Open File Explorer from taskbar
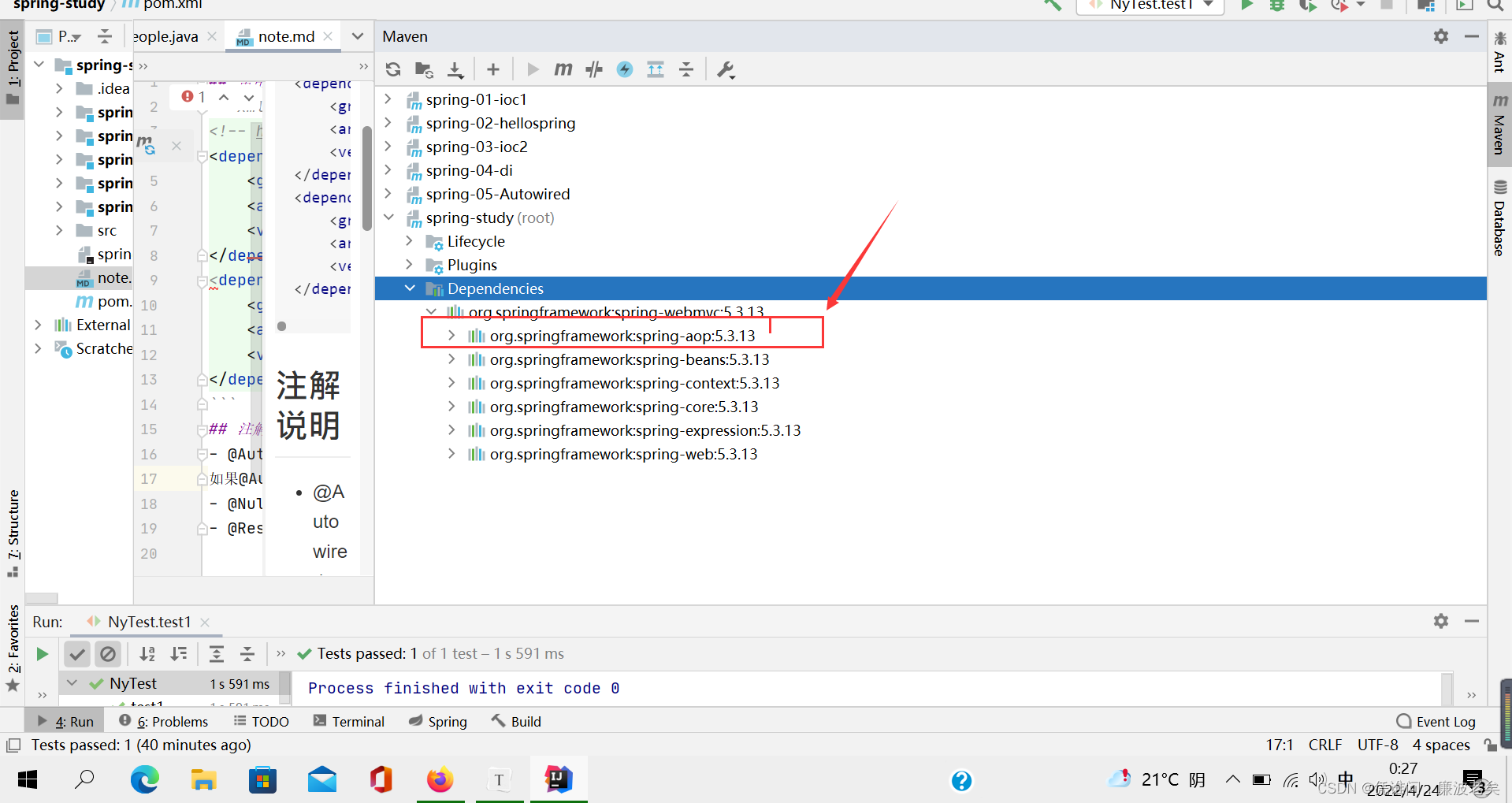 (204, 780)
